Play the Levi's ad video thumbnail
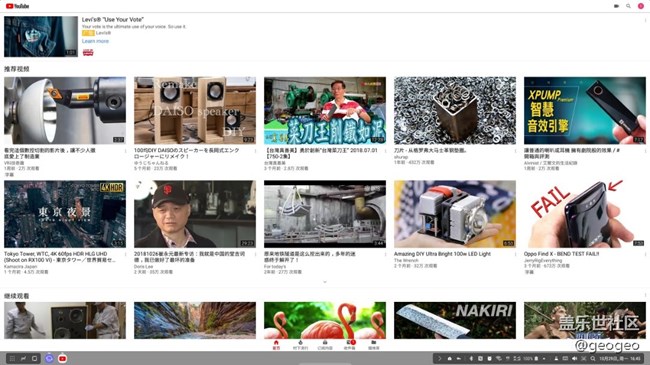650x365 pixels. click(x=41, y=36)
